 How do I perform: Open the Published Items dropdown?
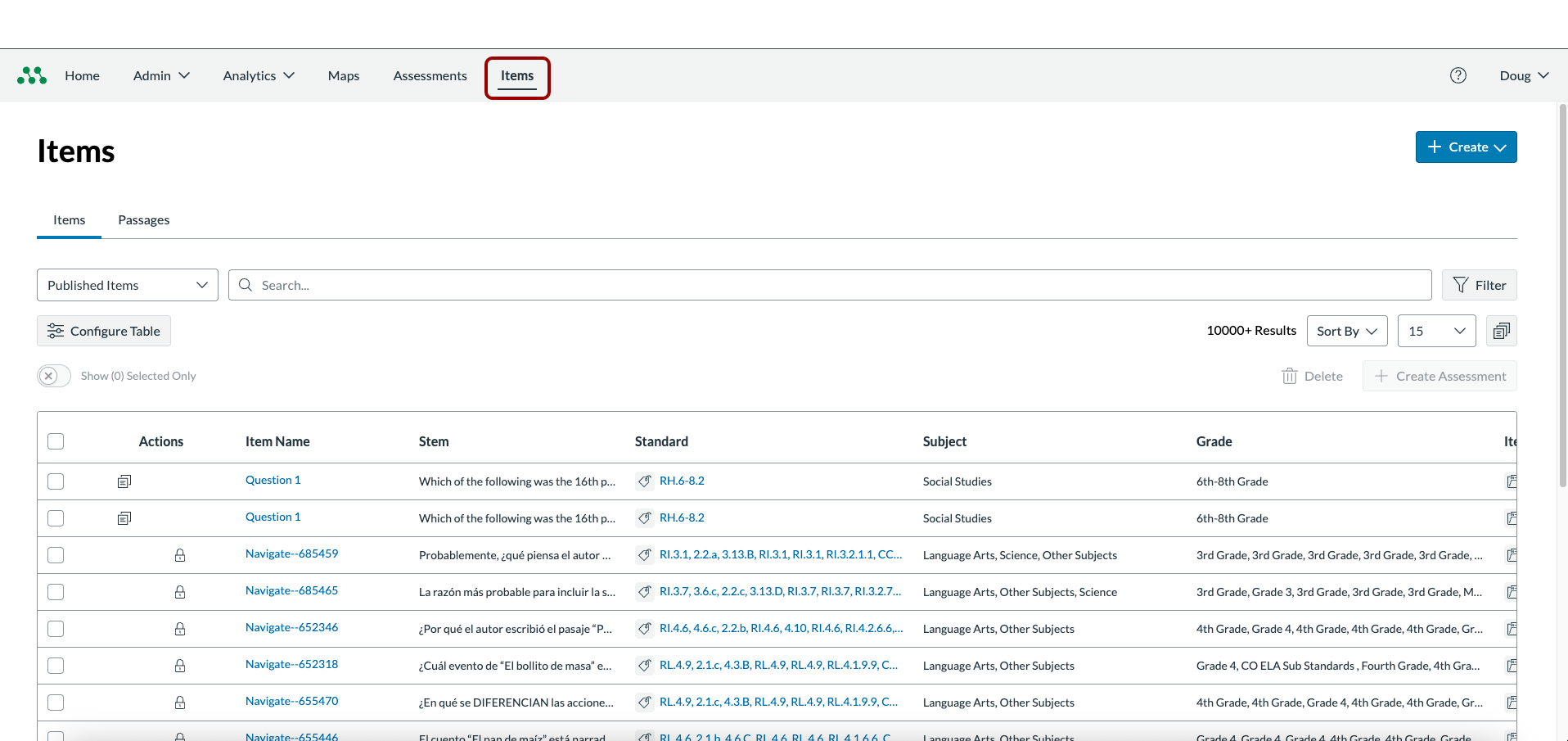(128, 285)
